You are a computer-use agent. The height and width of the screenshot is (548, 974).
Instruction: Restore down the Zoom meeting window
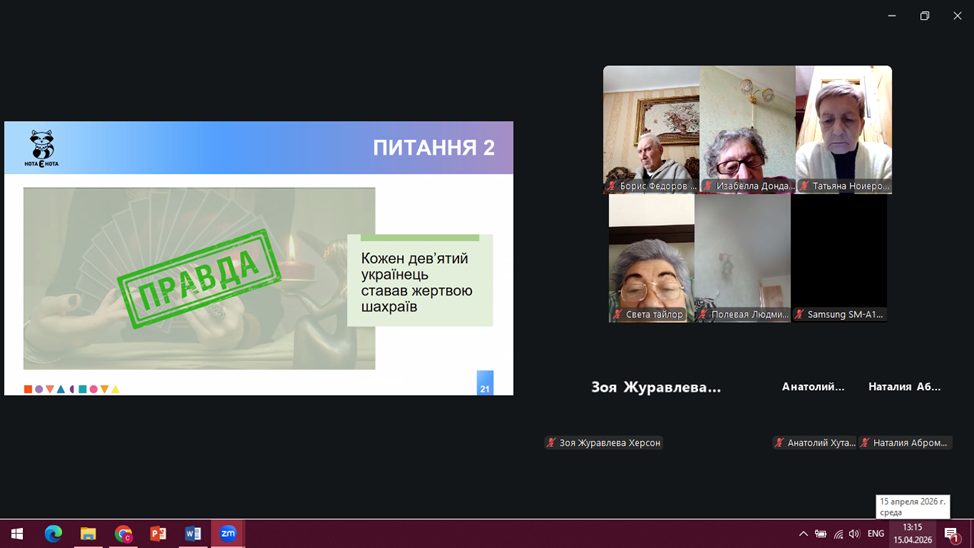[x=925, y=16]
